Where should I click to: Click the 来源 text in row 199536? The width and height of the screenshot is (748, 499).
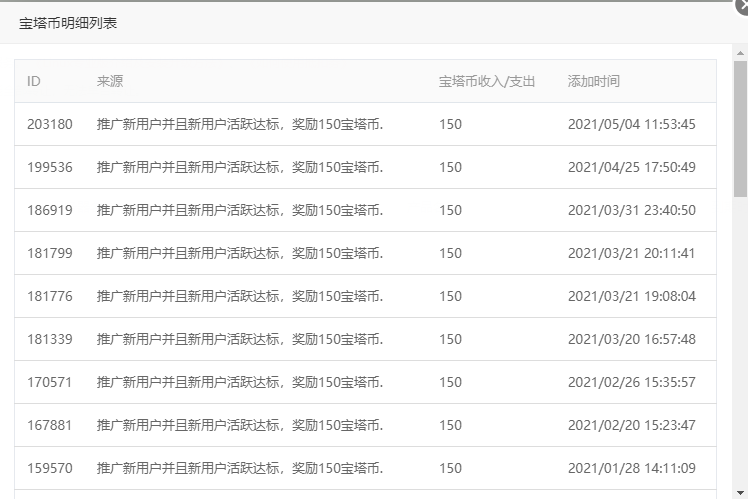pyautogui.click(x=240, y=167)
